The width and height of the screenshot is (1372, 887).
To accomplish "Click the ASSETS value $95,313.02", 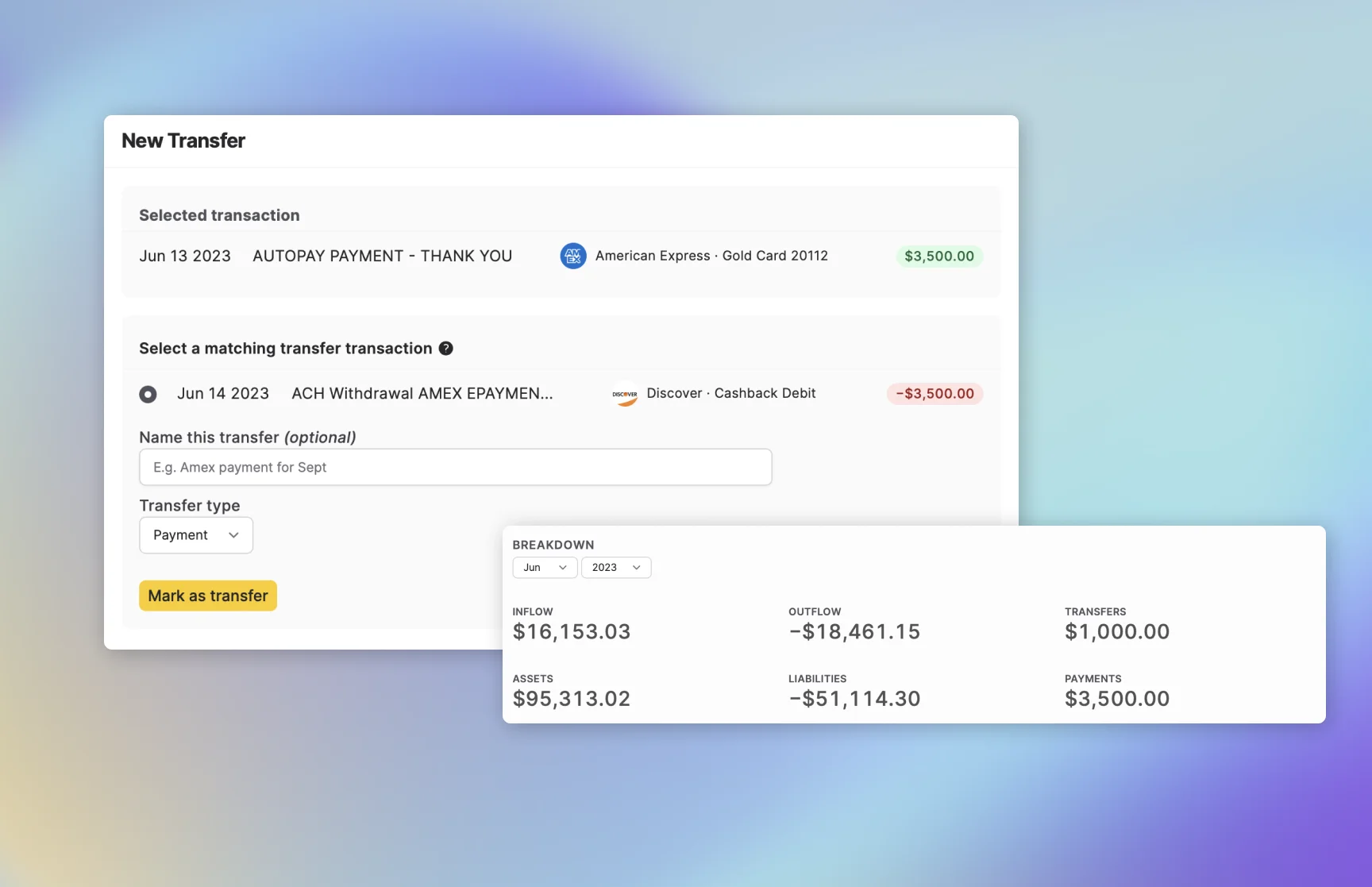I will pos(572,699).
